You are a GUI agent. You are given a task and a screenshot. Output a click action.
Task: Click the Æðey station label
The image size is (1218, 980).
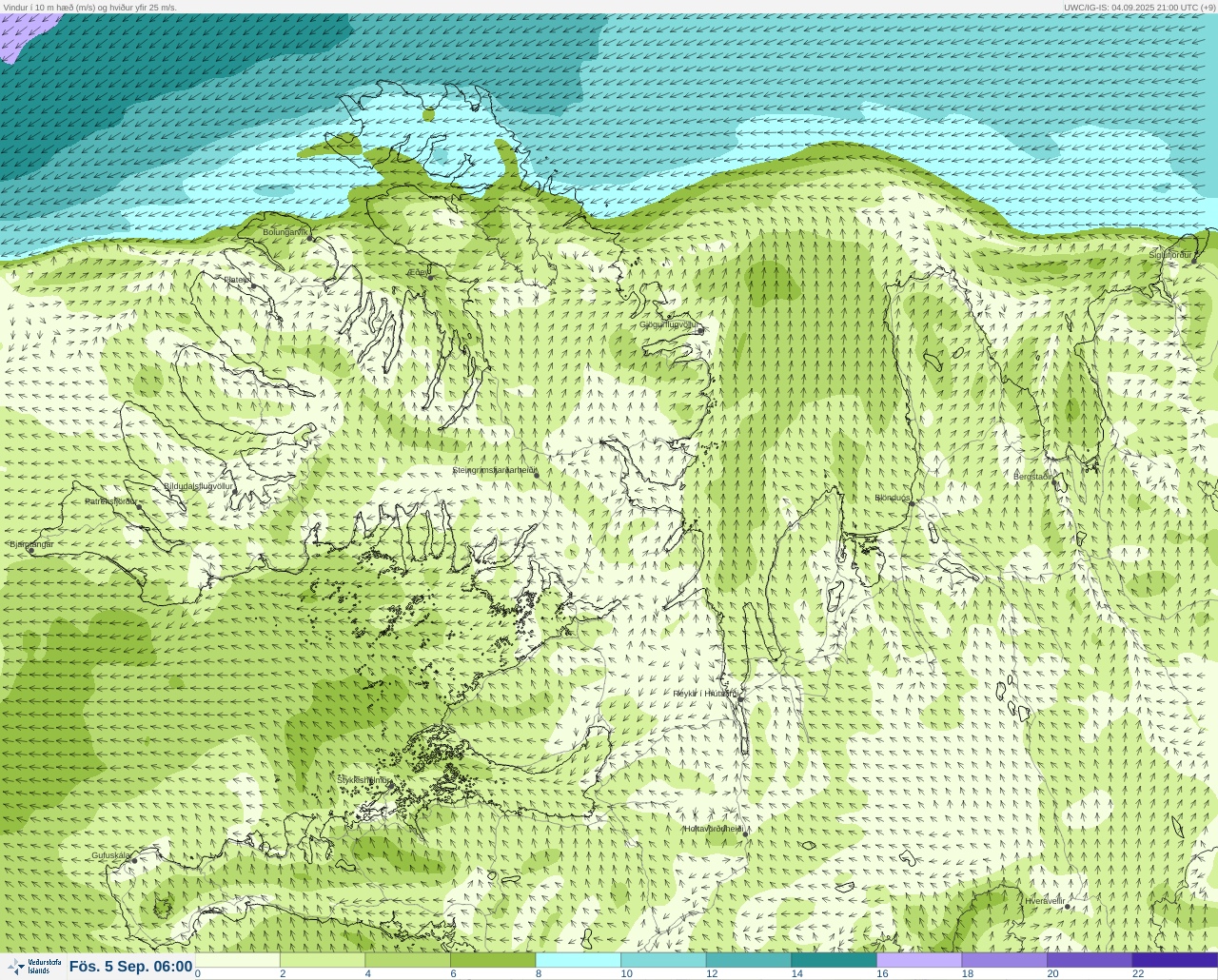[419, 272]
